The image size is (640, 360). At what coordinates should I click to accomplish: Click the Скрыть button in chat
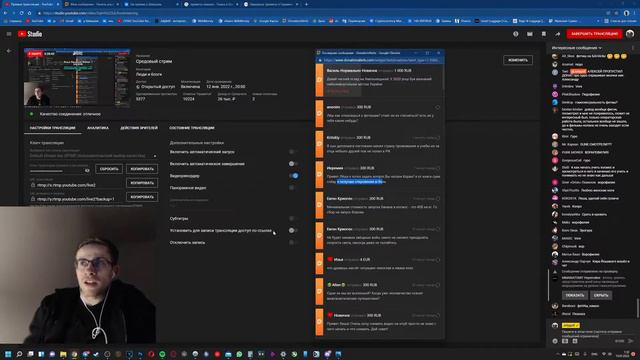pos(601,295)
